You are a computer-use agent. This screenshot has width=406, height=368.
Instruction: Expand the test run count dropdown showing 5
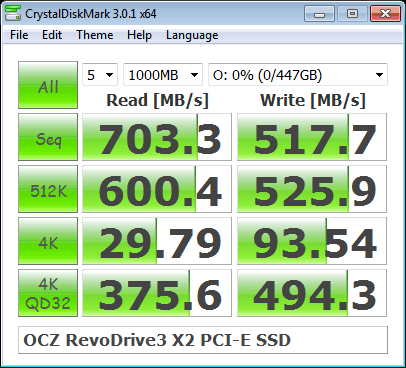point(100,75)
